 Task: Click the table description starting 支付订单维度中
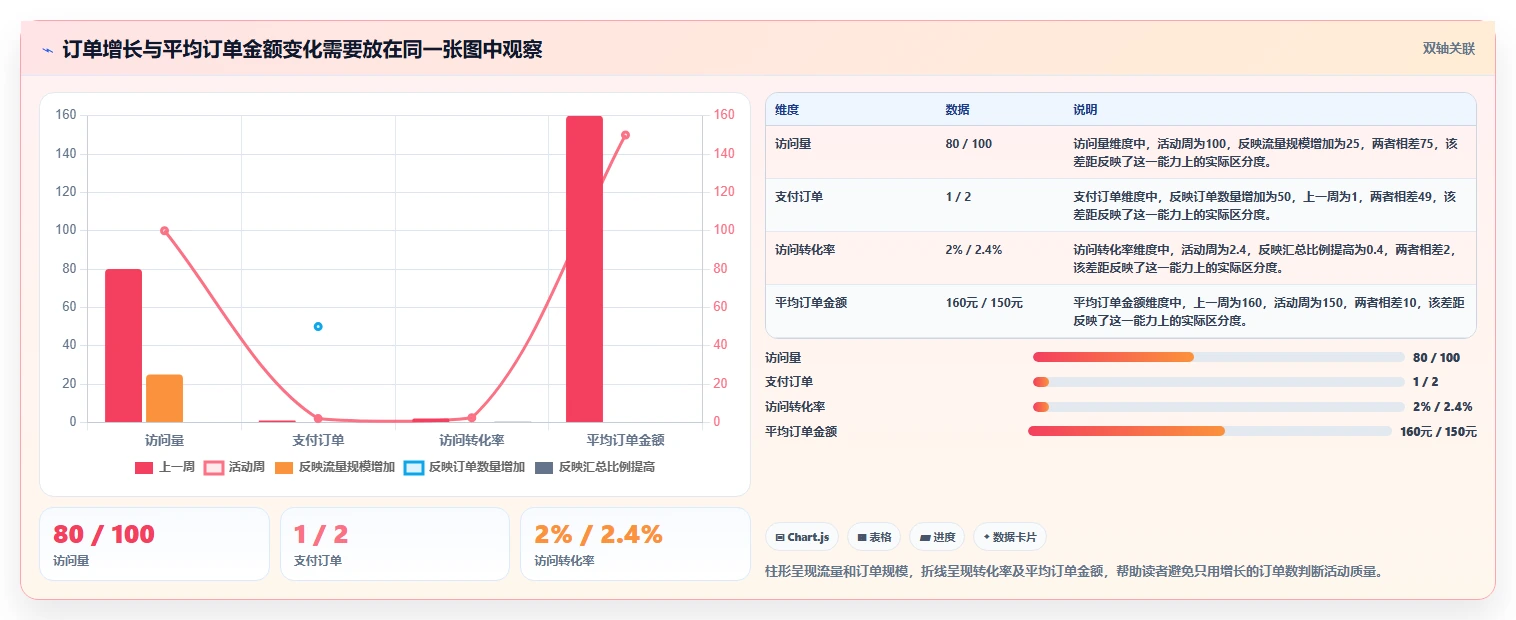click(x=1264, y=205)
